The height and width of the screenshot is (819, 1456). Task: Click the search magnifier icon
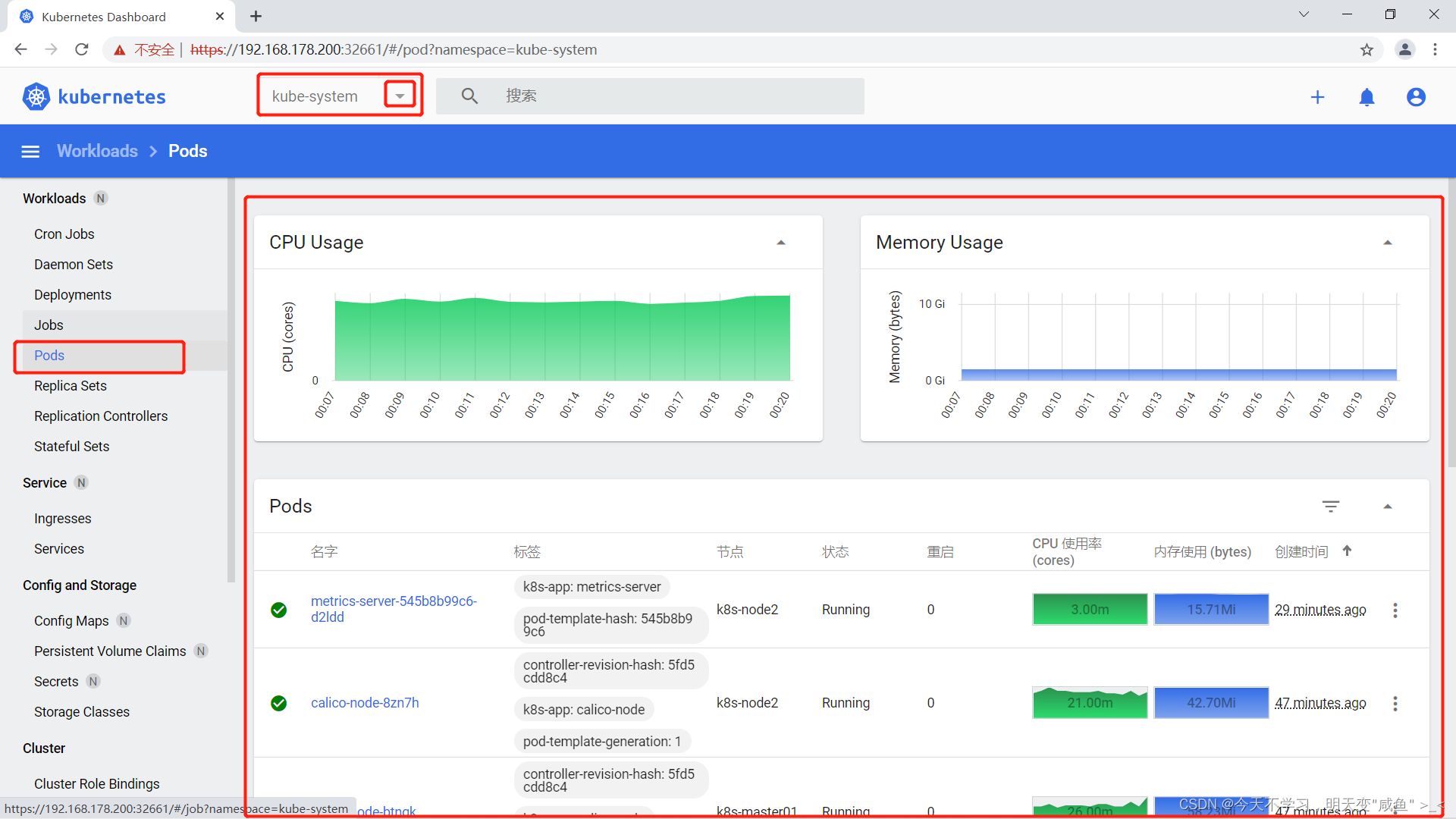pyautogui.click(x=468, y=96)
